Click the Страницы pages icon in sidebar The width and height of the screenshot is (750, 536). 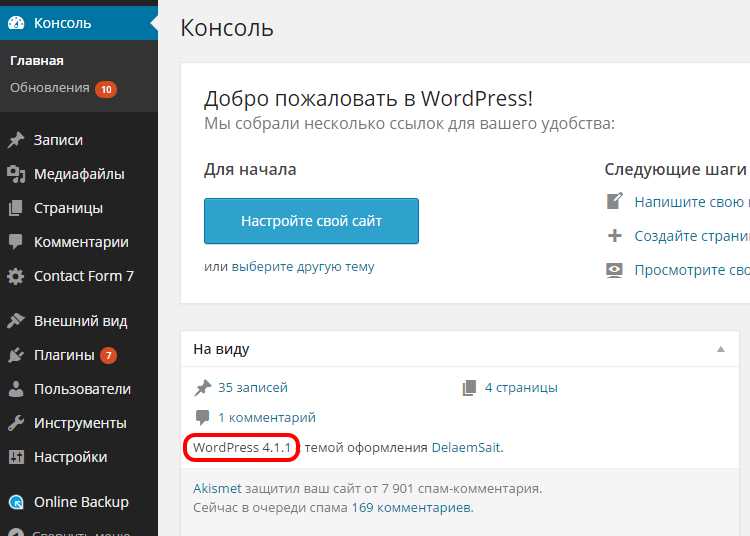coord(16,208)
